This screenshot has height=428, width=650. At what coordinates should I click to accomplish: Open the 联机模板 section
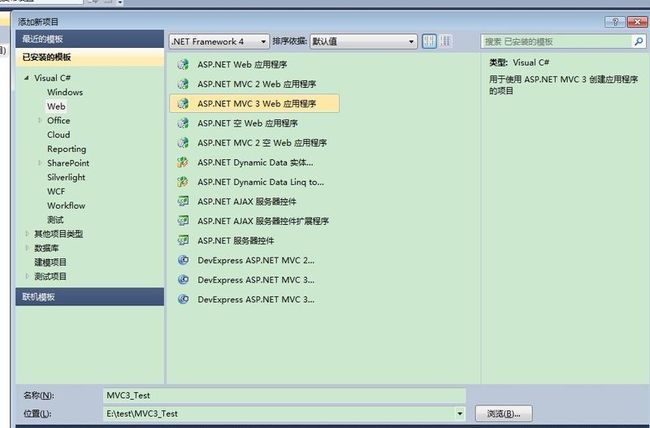coord(90,297)
